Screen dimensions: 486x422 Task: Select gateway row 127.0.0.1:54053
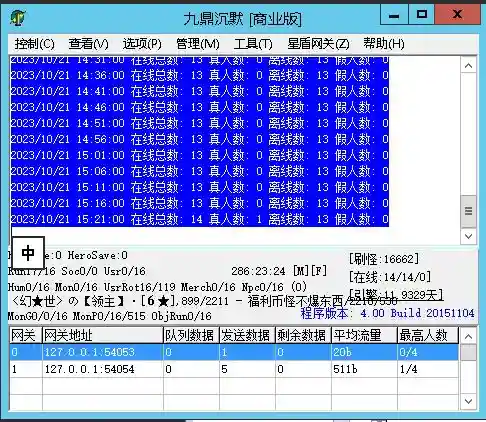pos(234,352)
